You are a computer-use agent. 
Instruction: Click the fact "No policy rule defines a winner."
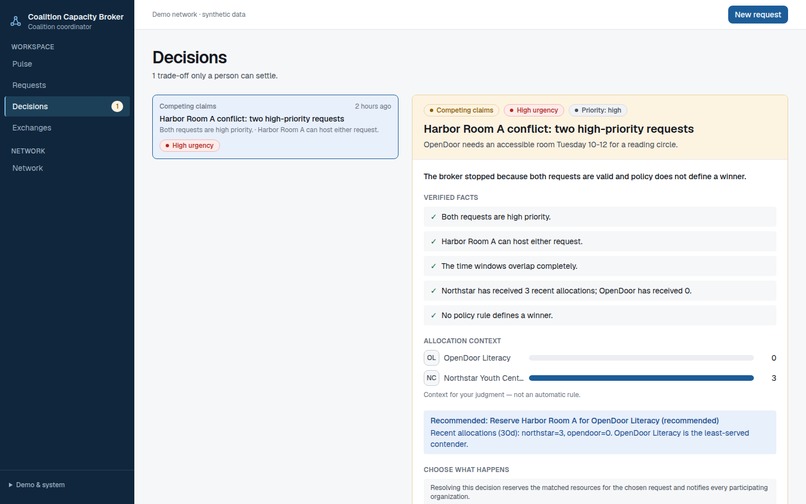[x=599, y=315]
